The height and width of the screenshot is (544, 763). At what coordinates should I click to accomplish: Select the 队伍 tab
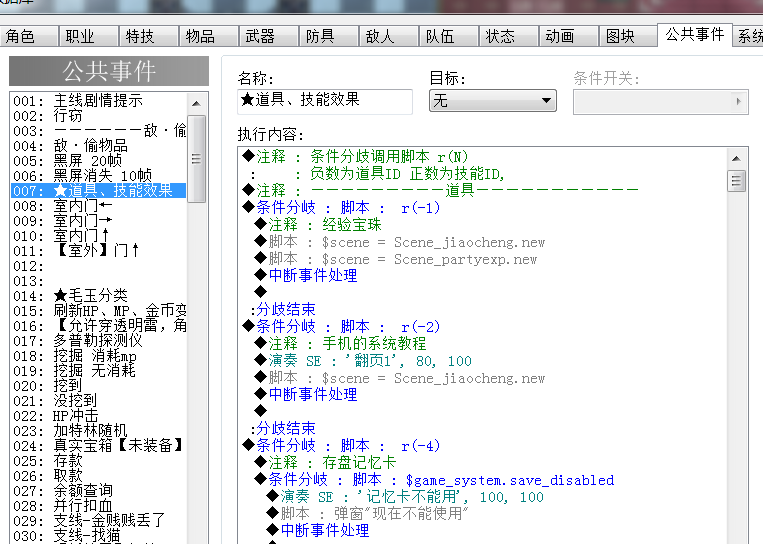click(x=449, y=36)
